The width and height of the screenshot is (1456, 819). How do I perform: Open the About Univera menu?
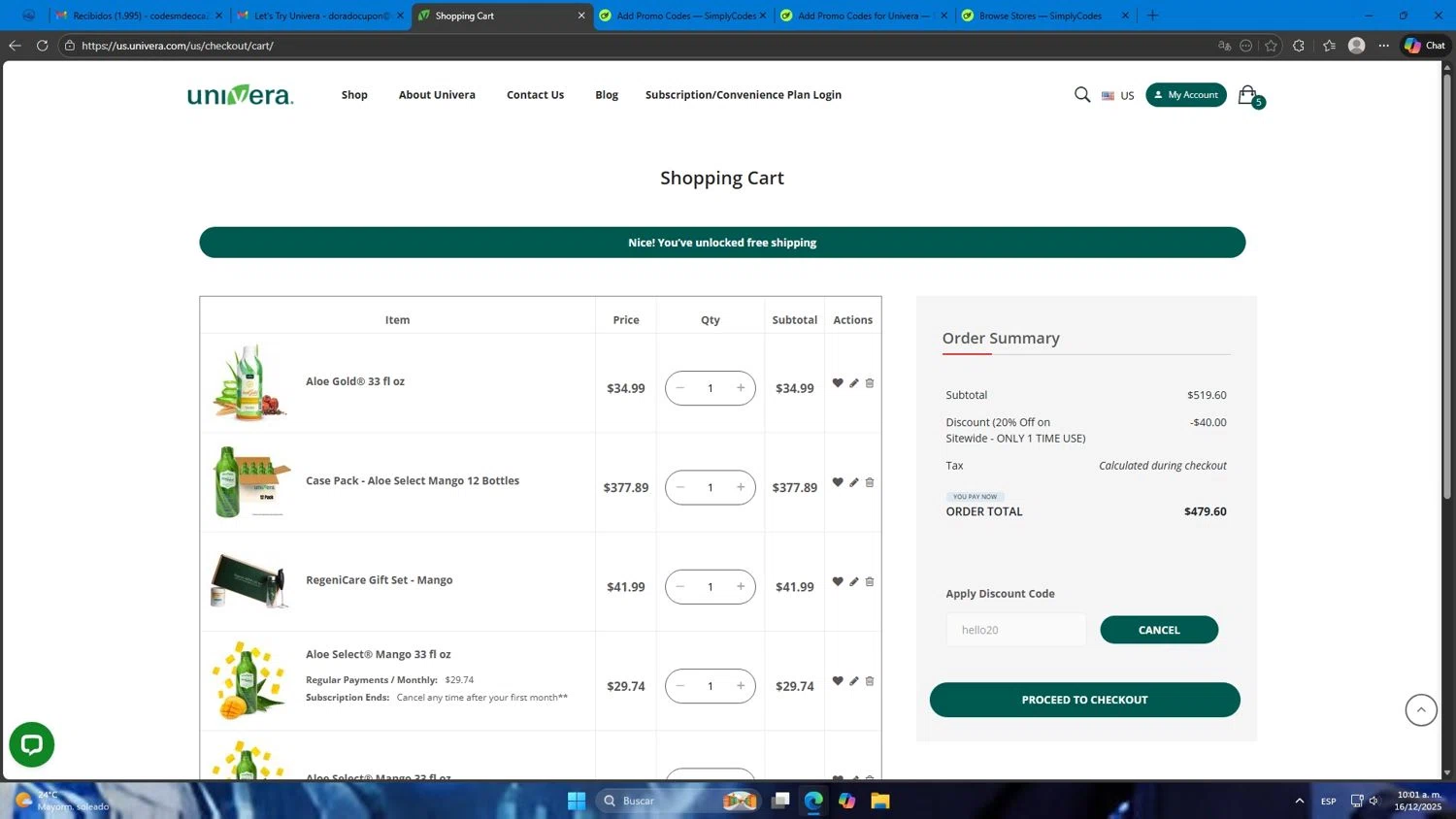pos(437,95)
